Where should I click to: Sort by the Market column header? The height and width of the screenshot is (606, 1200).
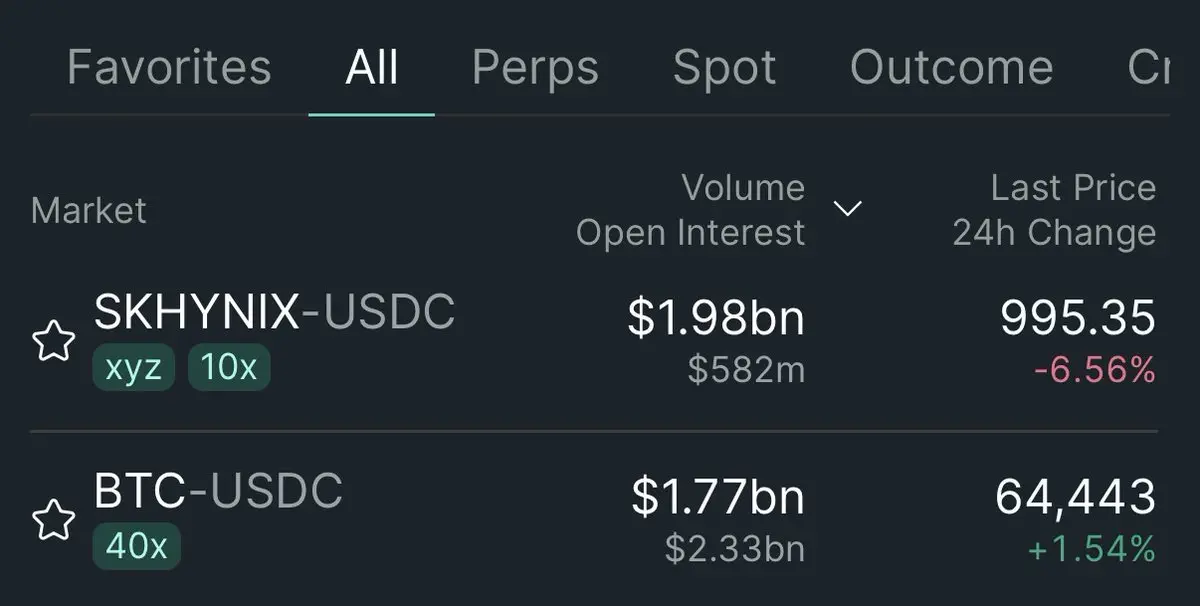[x=89, y=210]
